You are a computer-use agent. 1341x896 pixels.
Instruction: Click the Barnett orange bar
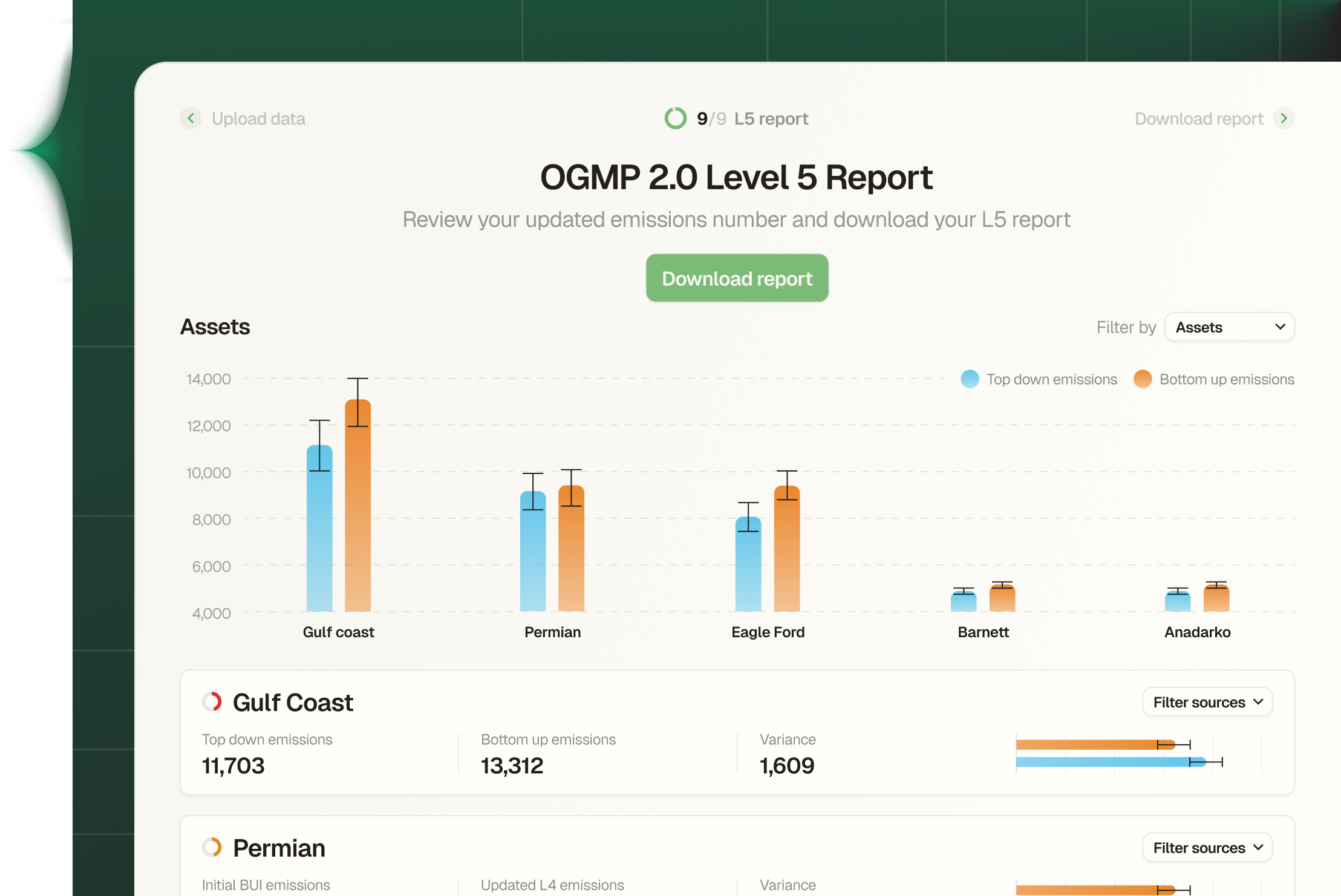coord(1002,598)
